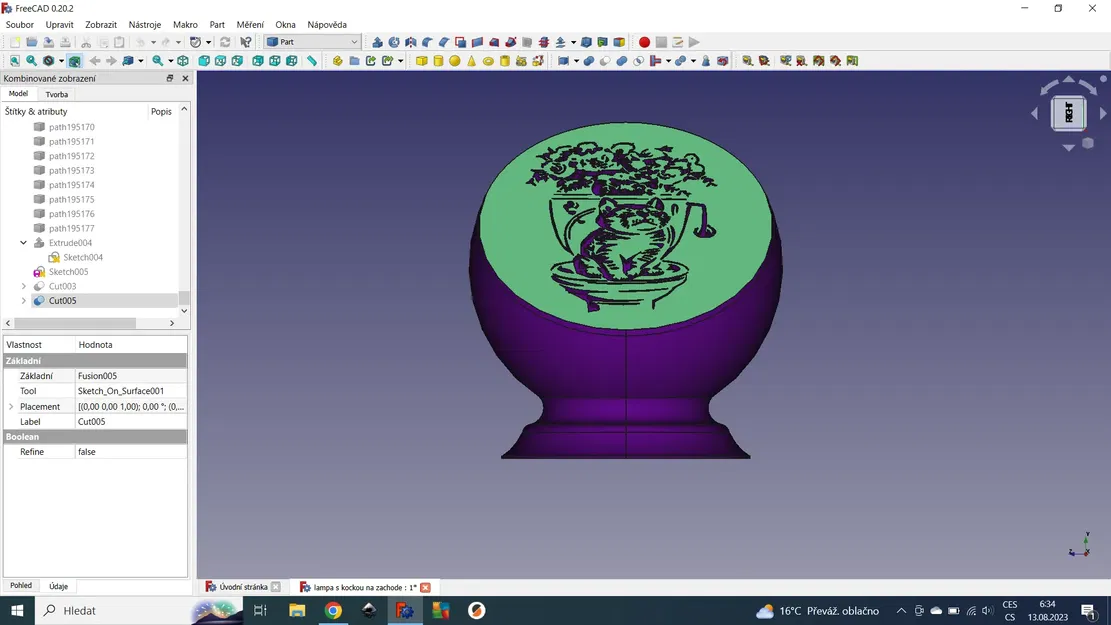The image size is (1111, 625).
Task: Open the Měření menu
Action: [250, 25]
